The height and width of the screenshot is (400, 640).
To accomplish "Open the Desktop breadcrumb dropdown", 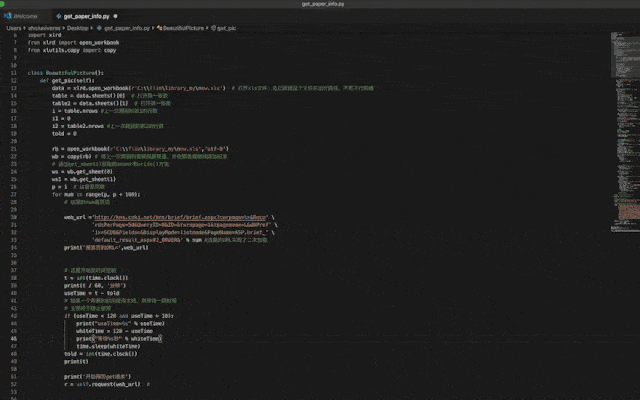I will pyautogui.click(x=78, y=28).
